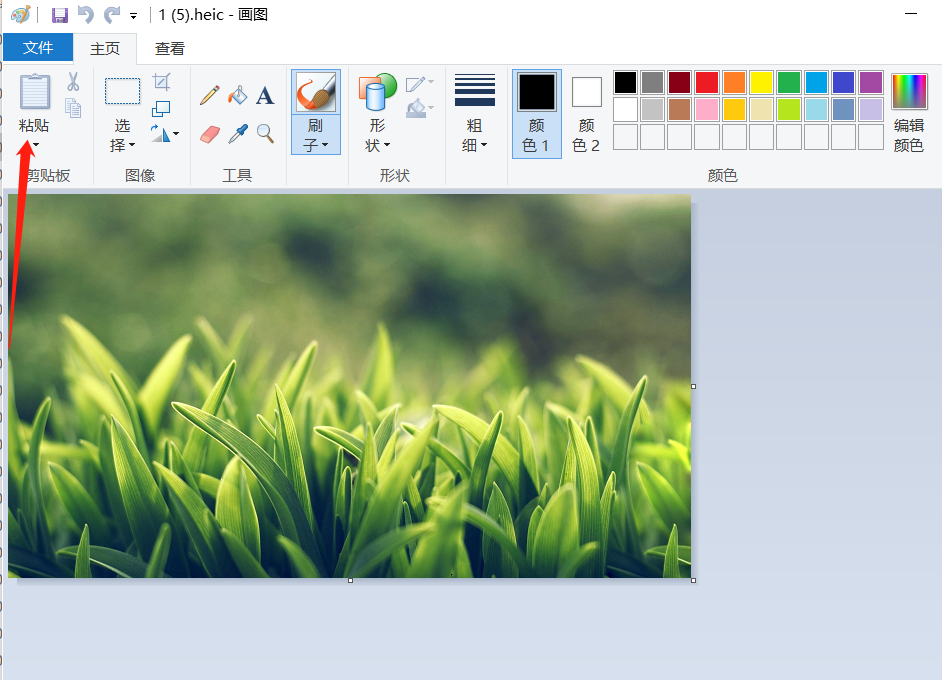The width and height of the screenshot is (942, 680).
Task: Pick the red color swatch
Action: click(707, 82)
